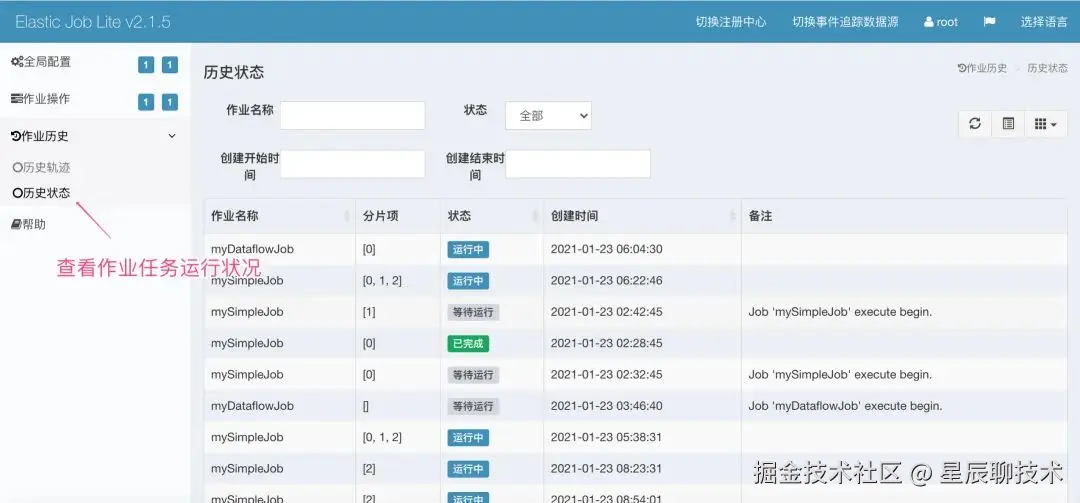Click the 历史状态 page heading
Viewport: 1080px width, 503px height.
click(233, 72)
